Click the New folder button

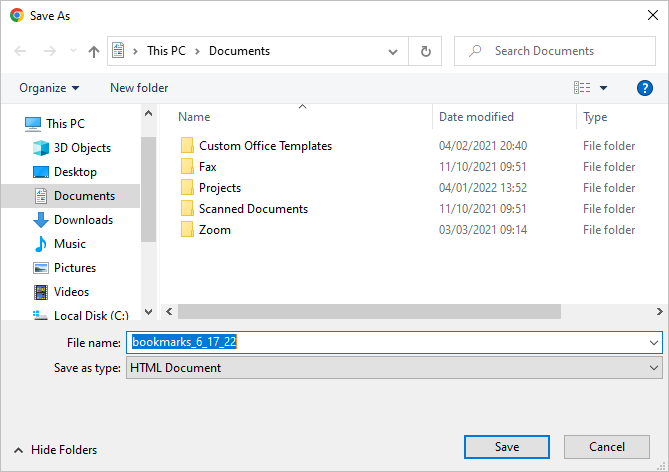(139, 88)
